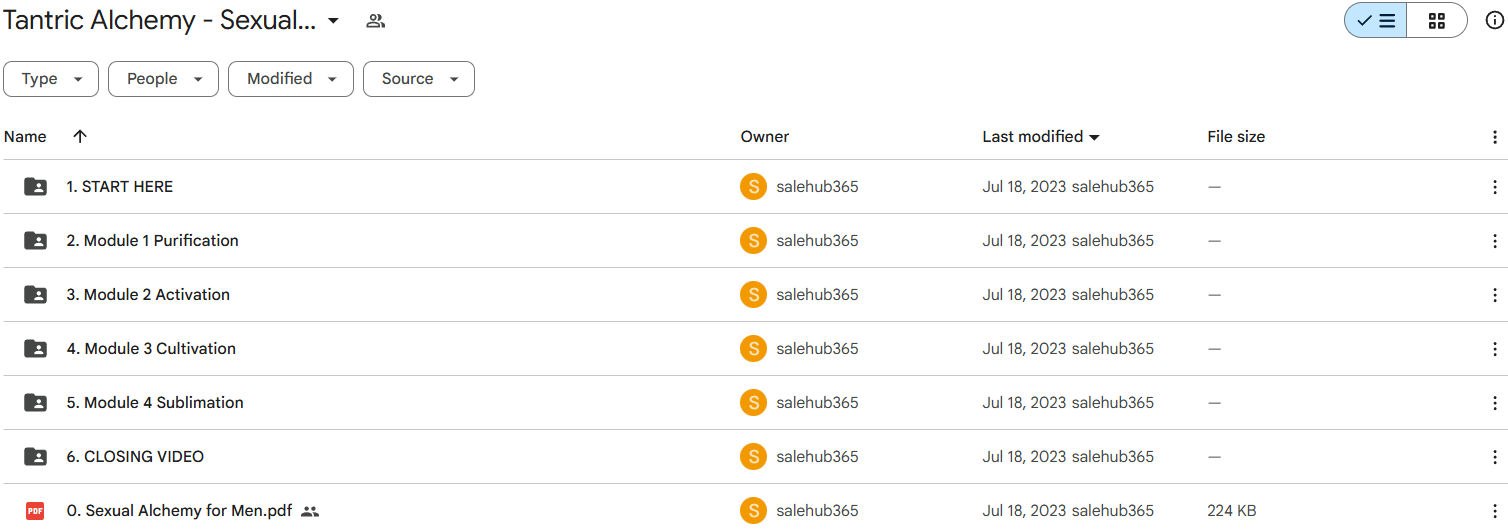Expand the Modified filter dropdown
This screenshot has width=1508, height=529.
(x=291, y=79)
